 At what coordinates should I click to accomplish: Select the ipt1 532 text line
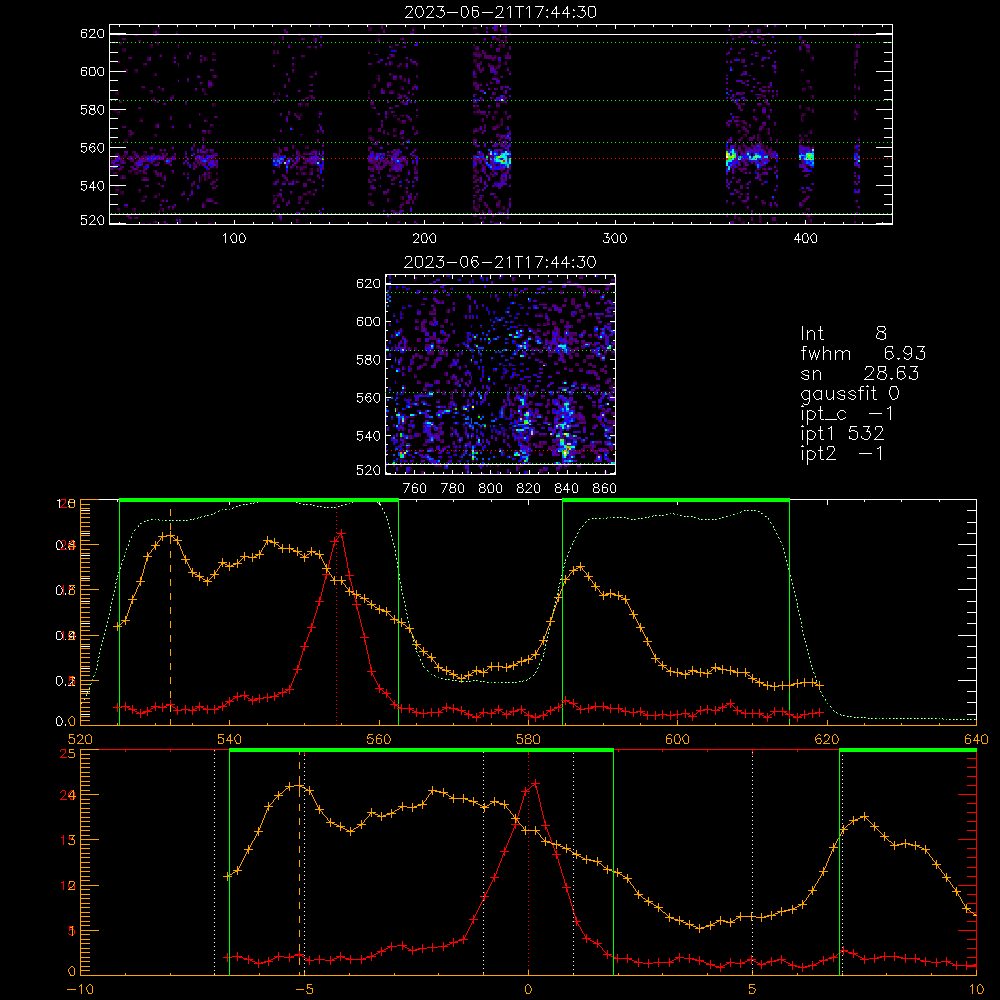point(842,434)
